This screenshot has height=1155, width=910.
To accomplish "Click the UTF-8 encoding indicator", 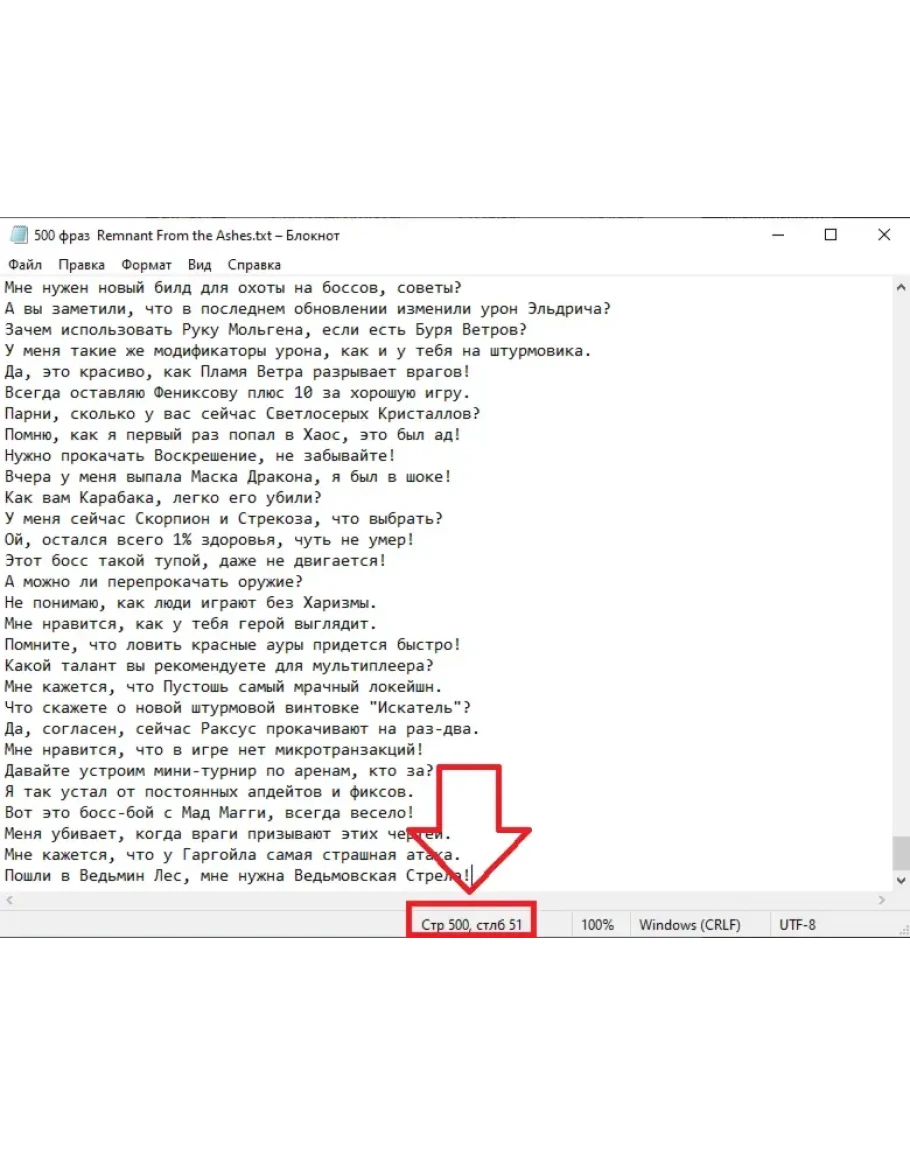I will (797, 925).
